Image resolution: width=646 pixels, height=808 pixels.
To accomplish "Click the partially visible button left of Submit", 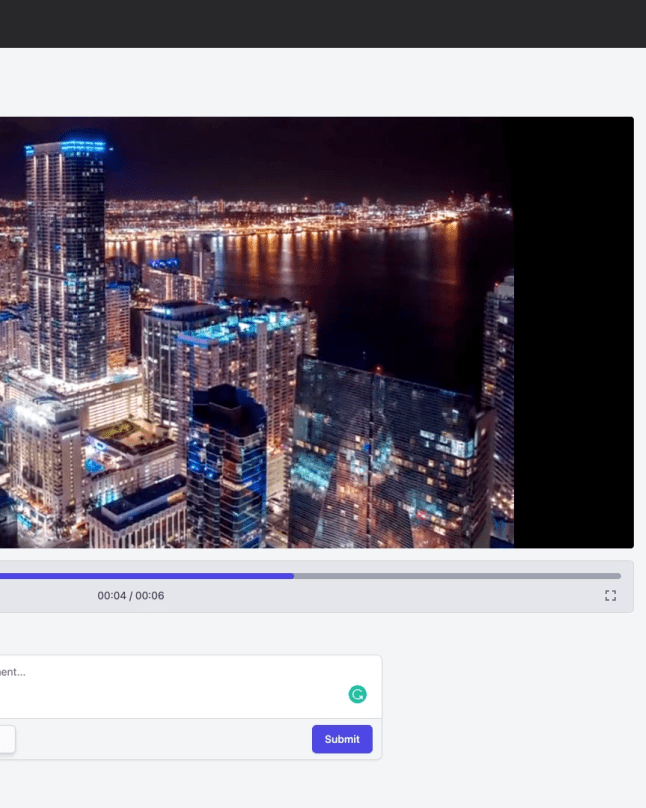I will pos(7,739).
